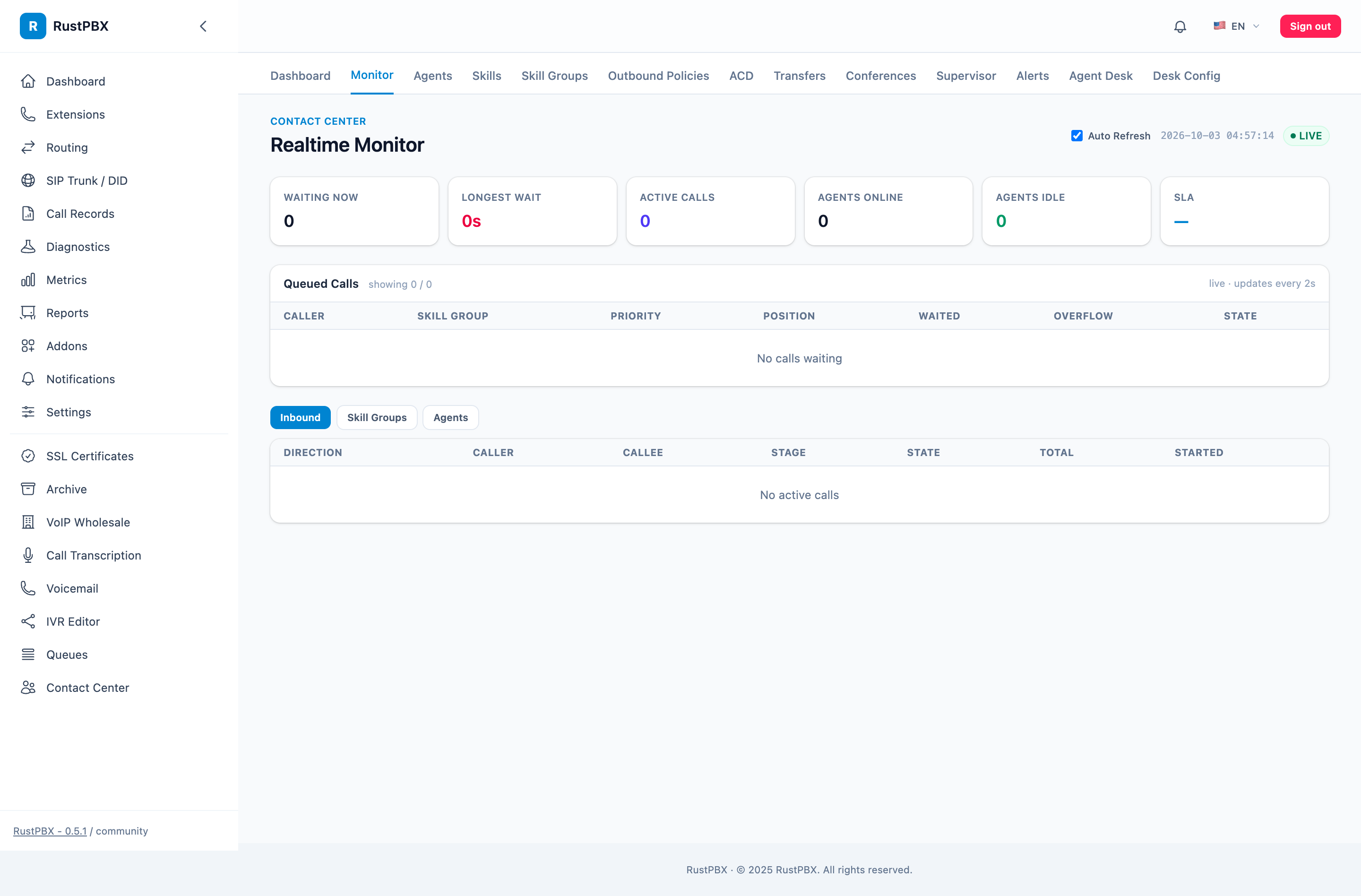The image size is (1361, 896).
Task: Switch the call view to Agents pill
Action: click(x=451, y=417)
